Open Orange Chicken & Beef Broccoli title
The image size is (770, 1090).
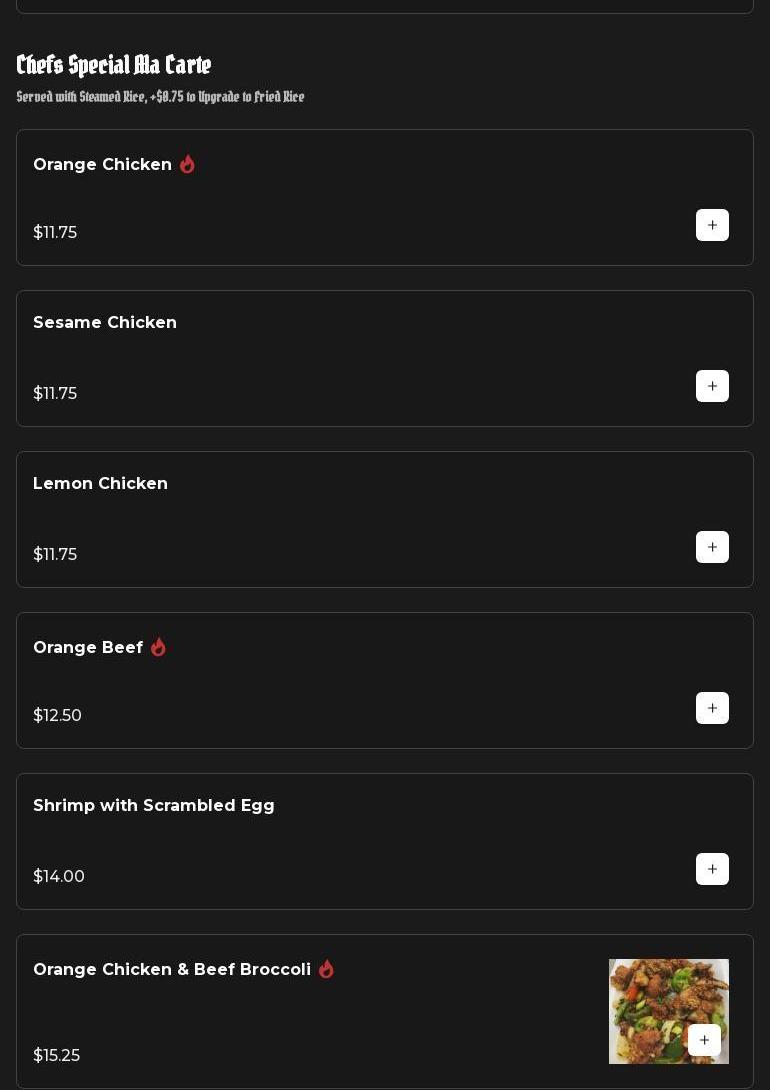[172, 970]
